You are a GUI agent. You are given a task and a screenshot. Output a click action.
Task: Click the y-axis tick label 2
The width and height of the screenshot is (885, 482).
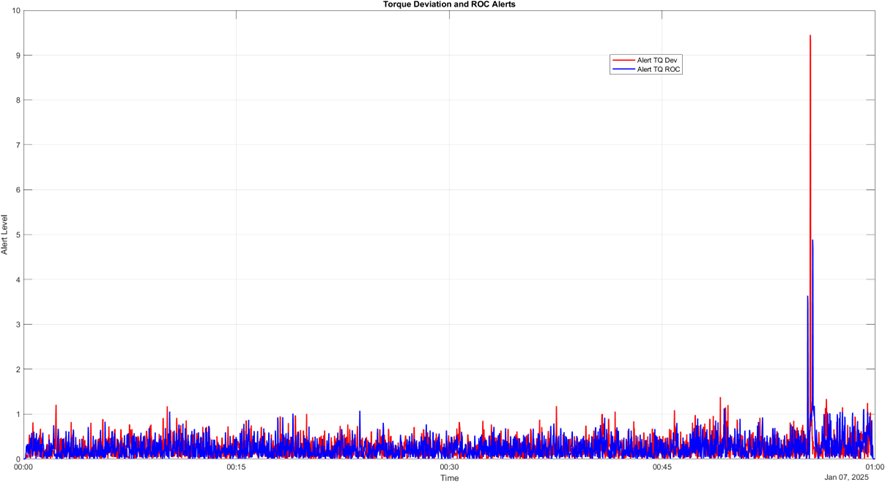(x=16, y=369)
